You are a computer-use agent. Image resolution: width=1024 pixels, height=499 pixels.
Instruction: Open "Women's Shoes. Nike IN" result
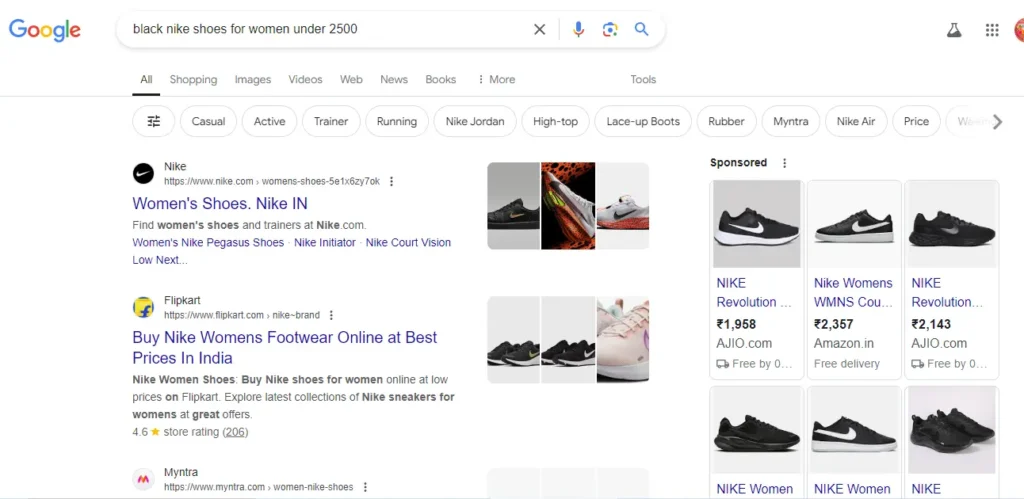tap(220, 204)
